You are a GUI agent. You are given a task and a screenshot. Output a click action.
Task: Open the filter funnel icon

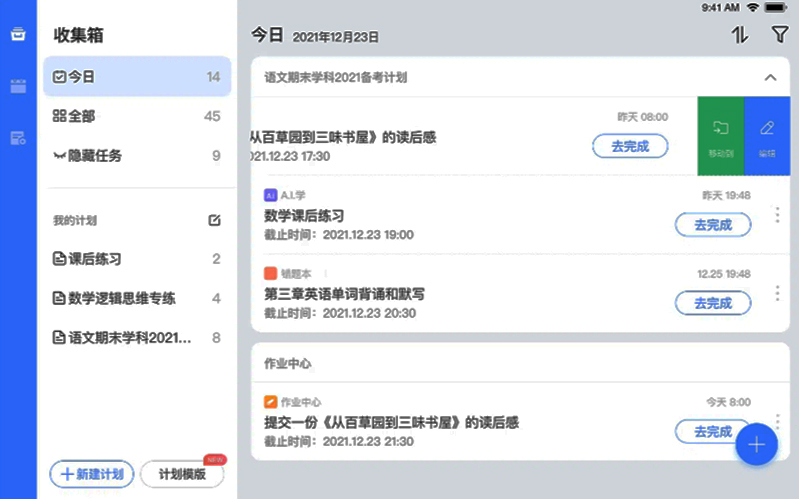point(779,35)
